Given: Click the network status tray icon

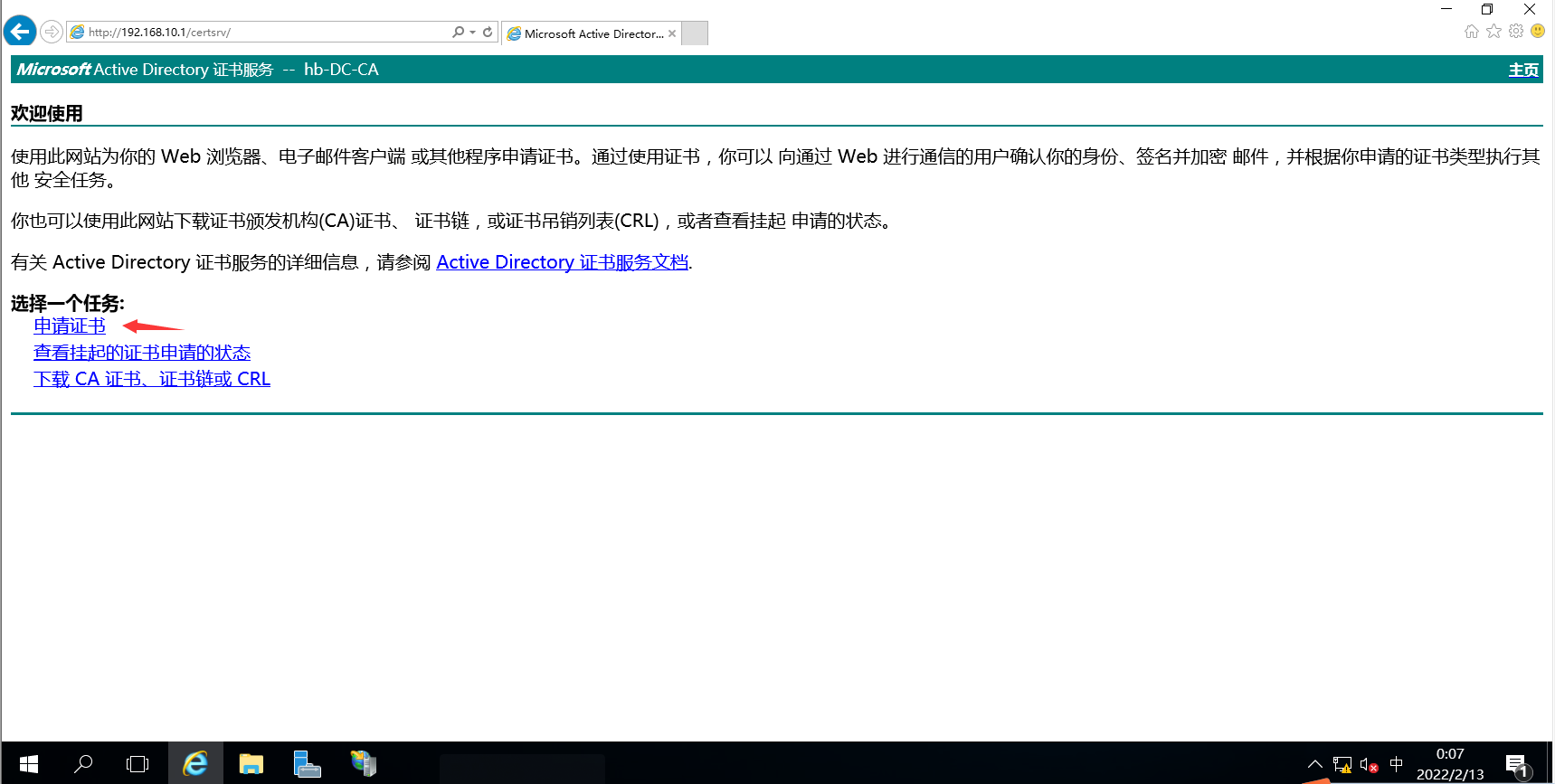Looking at the screenshot, I should coord(1342,765).
